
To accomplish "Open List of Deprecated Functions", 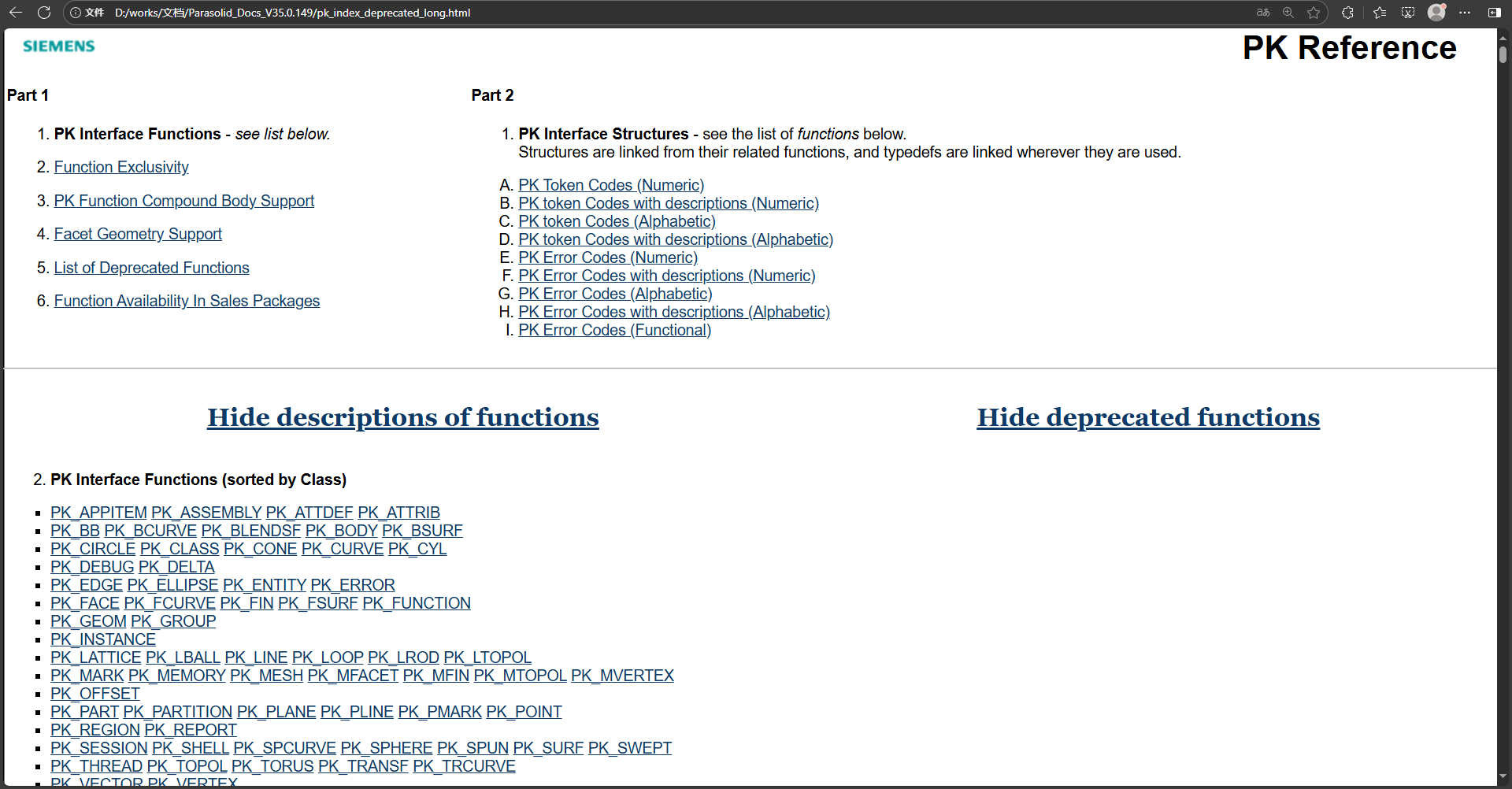I will [151, 268].
